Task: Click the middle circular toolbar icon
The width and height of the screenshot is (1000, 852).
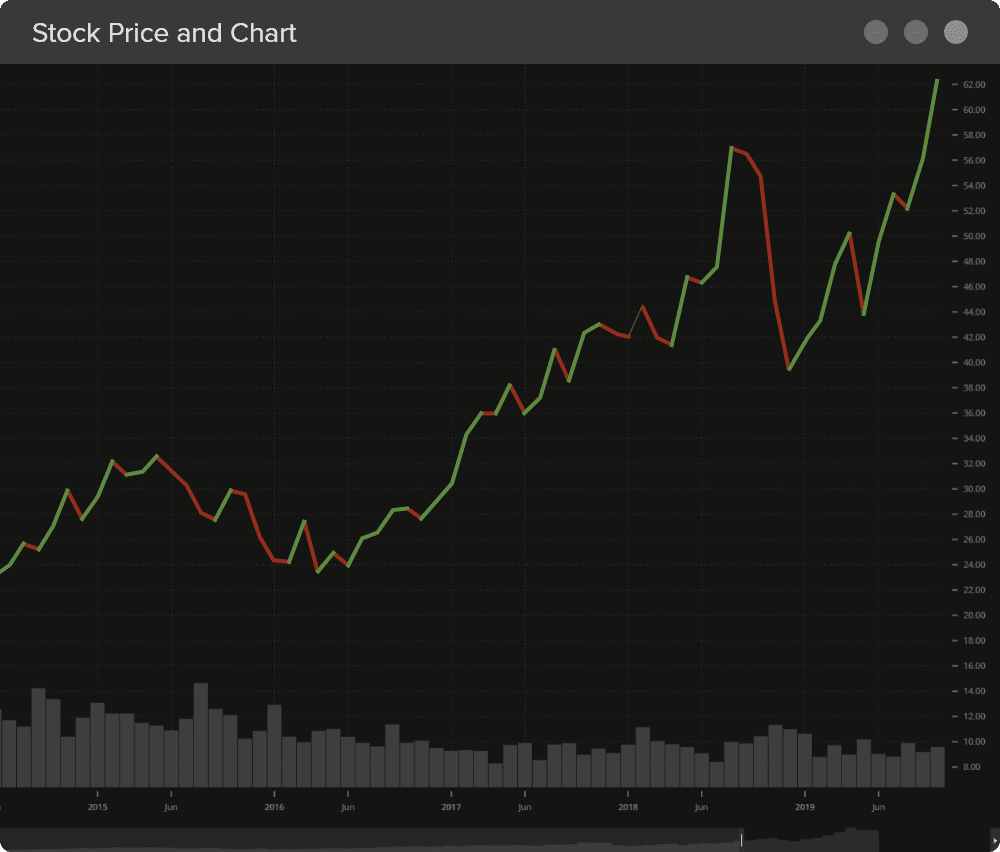Action: click(915, 32)
